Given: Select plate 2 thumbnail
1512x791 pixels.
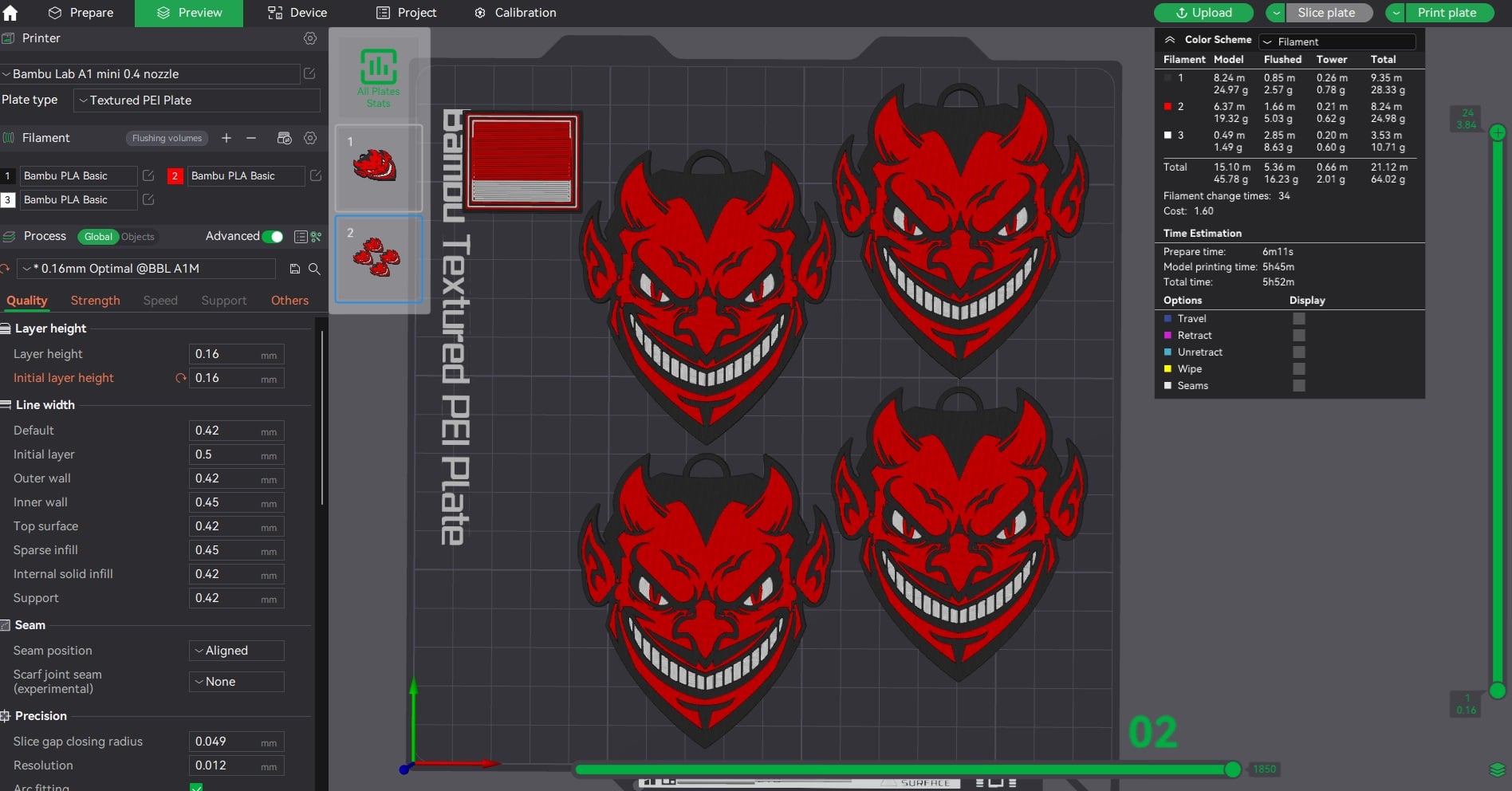Looking at the screenshot, I should [x=379, y=259].
